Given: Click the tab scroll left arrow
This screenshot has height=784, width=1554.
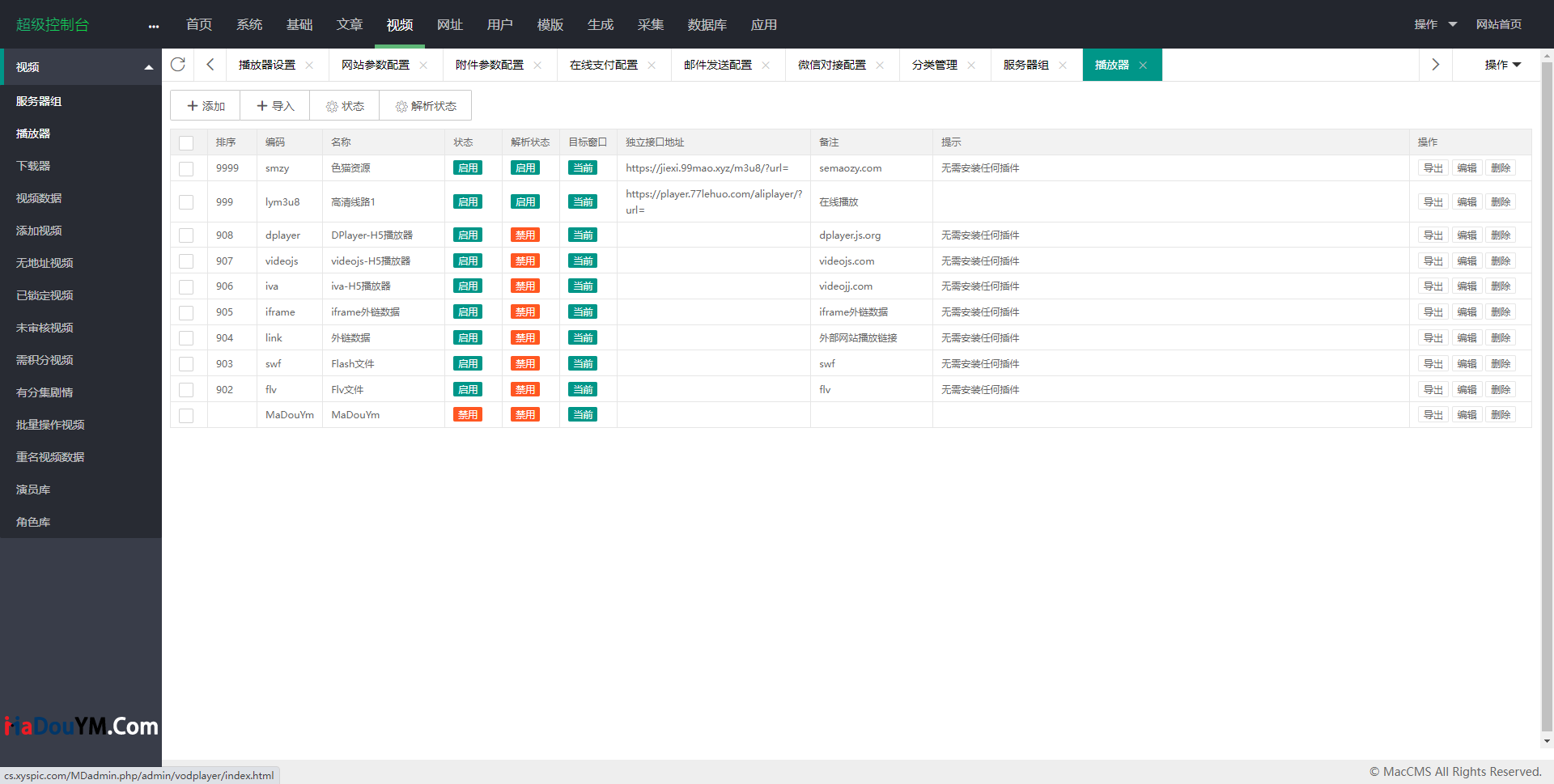Looking at the screenshot, I should pyautogui.click(x=210, y=65).
